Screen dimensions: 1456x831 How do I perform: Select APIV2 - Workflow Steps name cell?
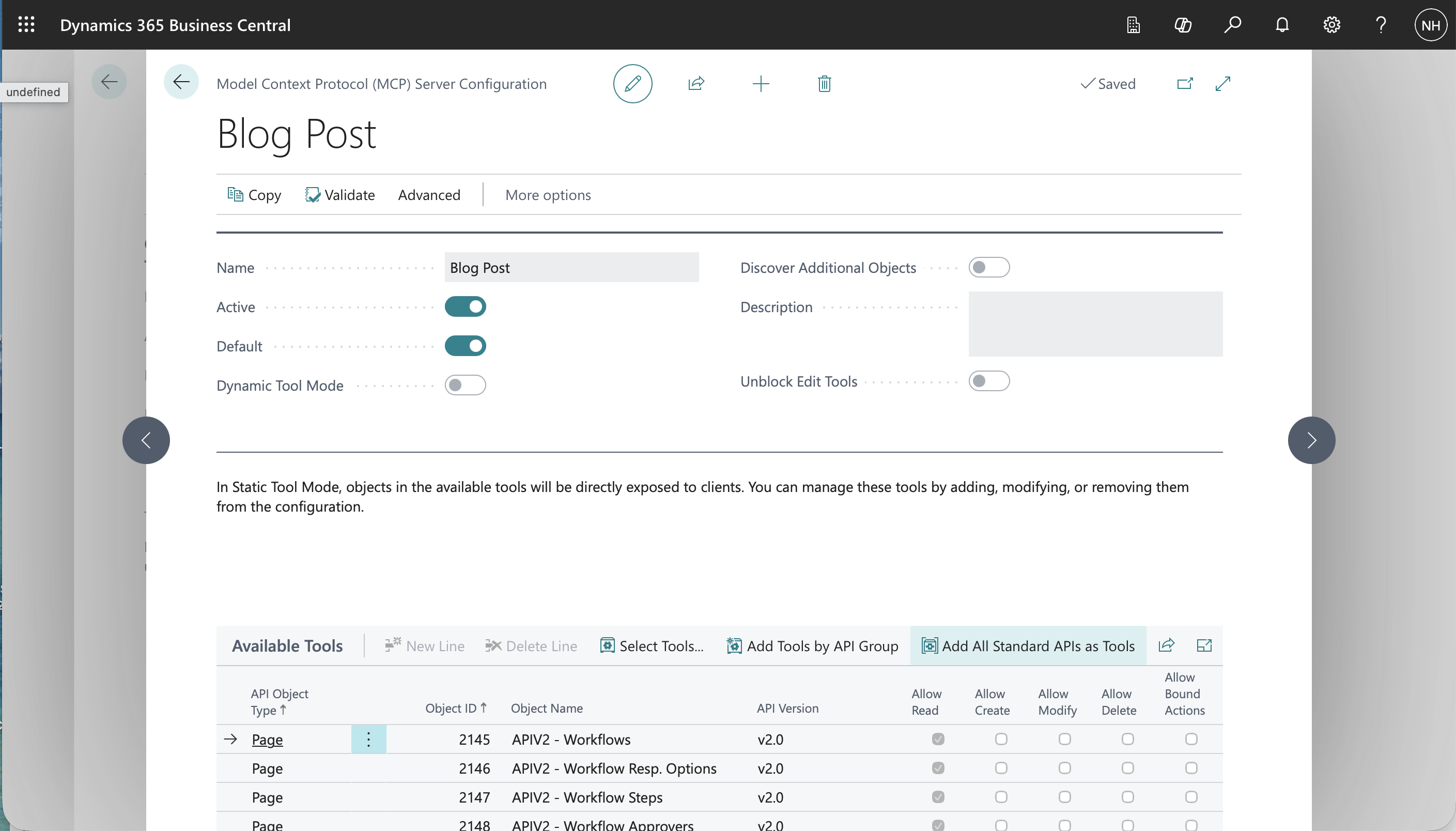click(587, 797)
